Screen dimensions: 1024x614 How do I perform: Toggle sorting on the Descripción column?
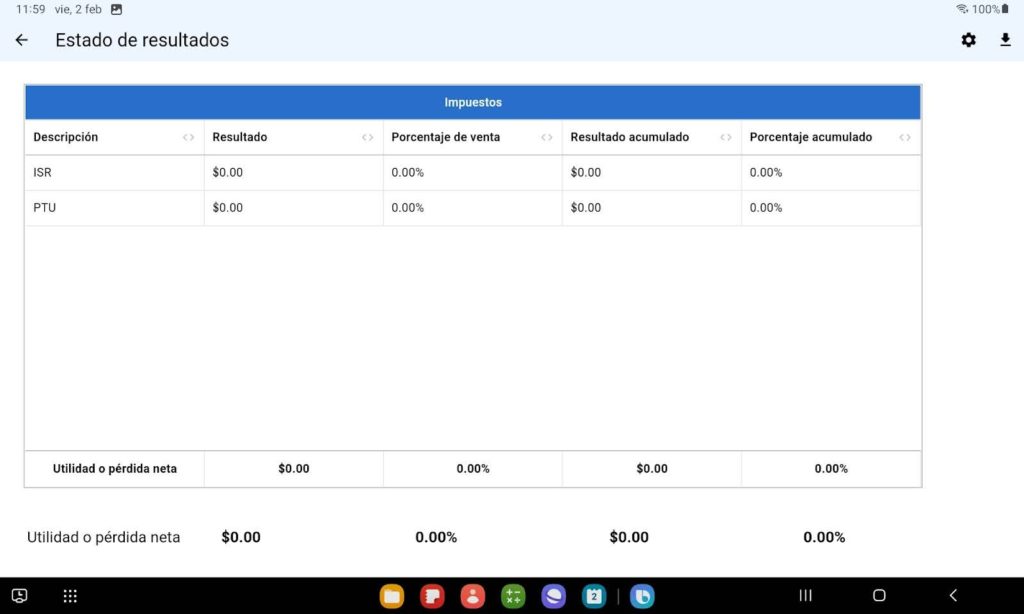click(x=189, y=137)
